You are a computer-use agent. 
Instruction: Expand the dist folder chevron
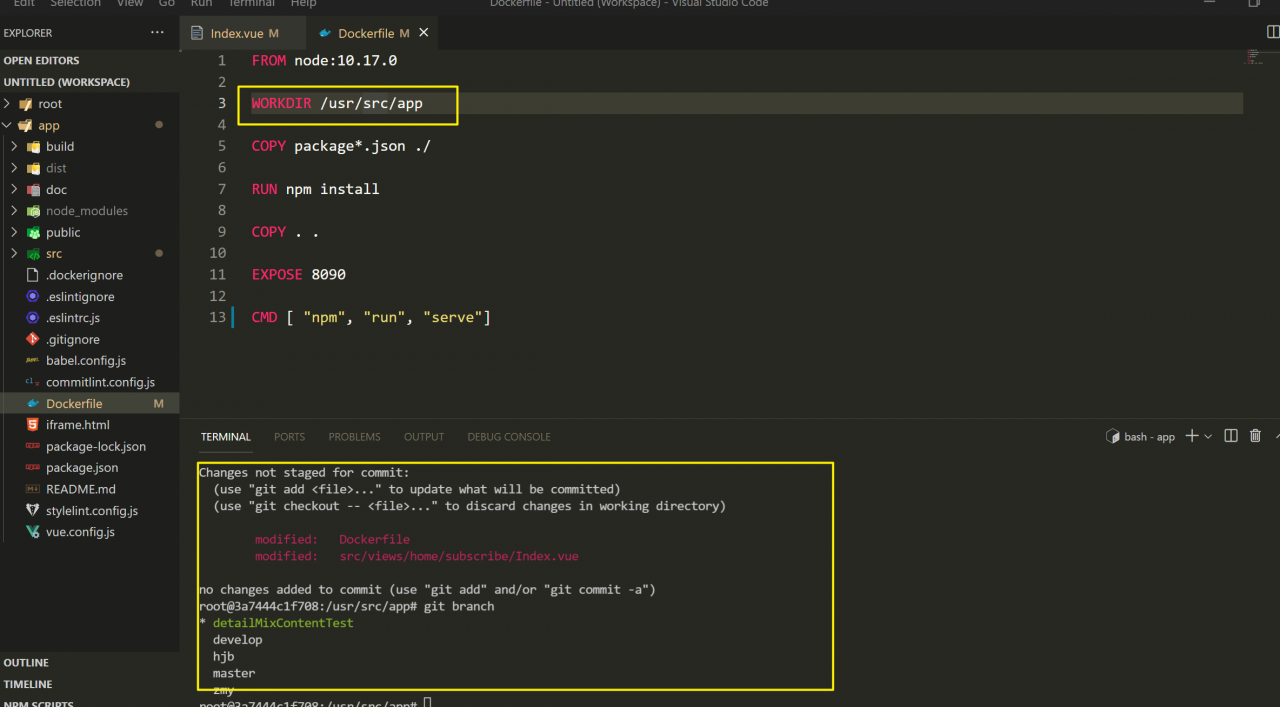point(15,168)
